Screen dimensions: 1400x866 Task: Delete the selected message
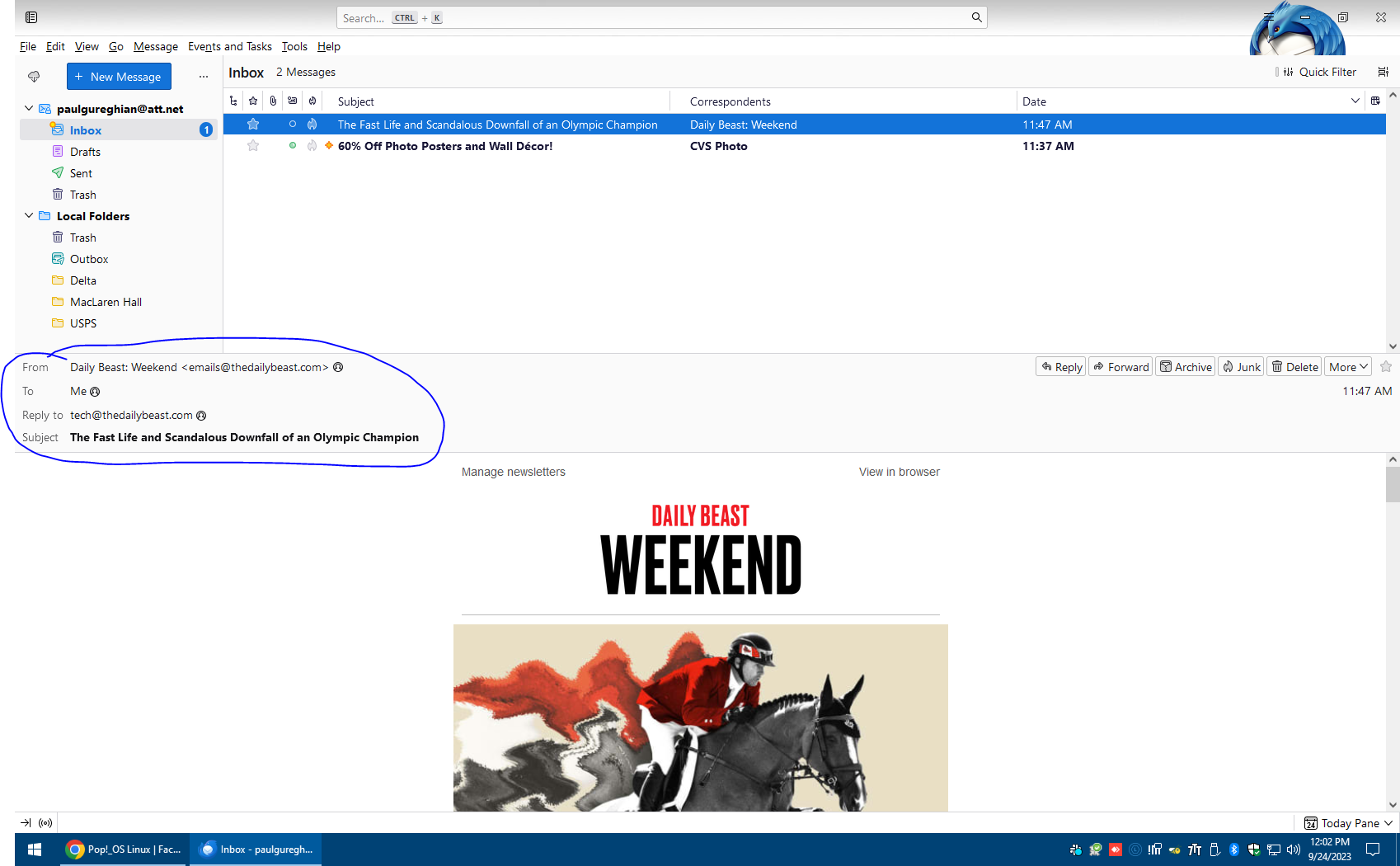point(1294,367)
